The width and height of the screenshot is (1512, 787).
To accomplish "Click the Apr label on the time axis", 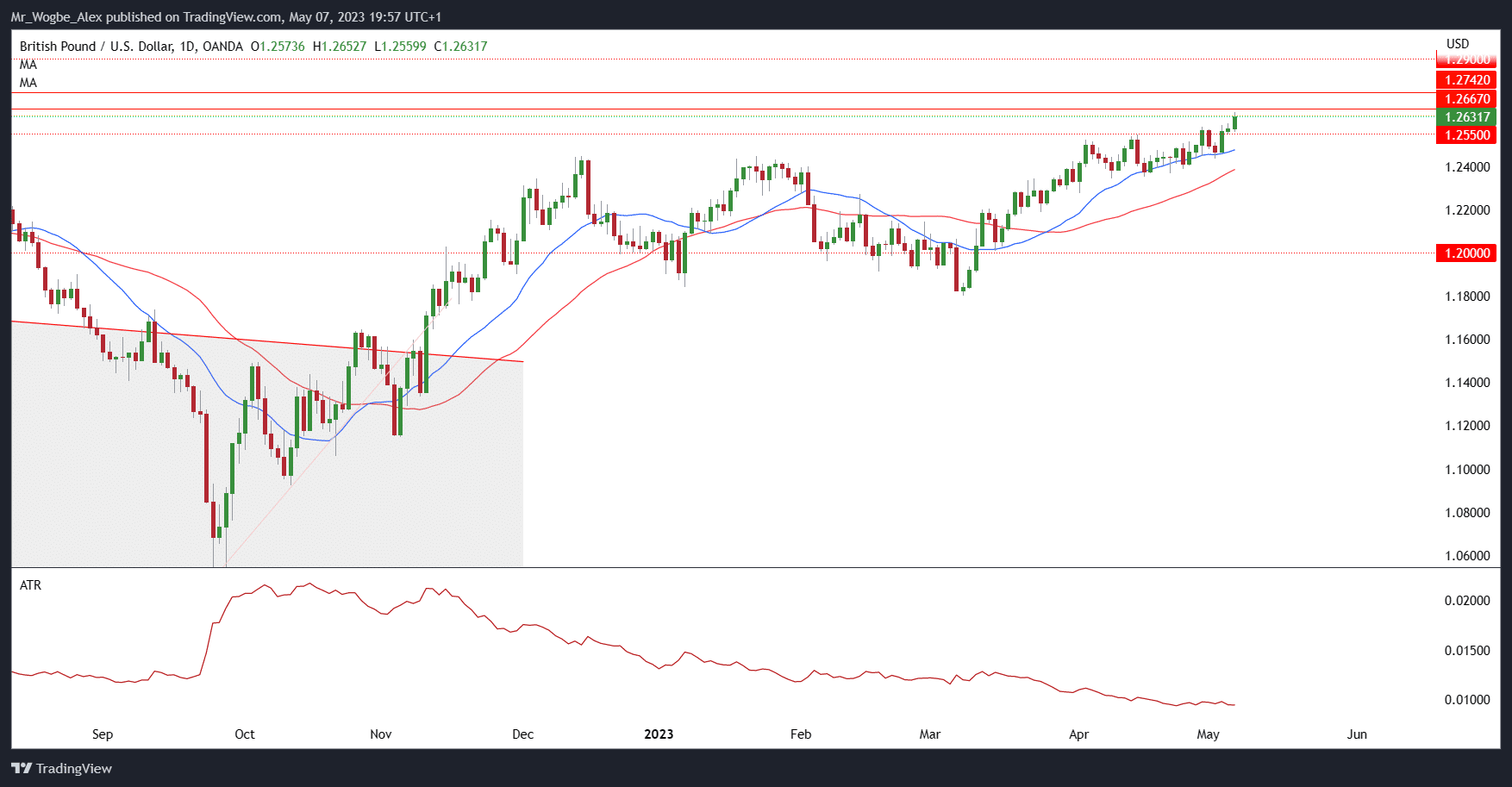I will pyautogui.click(x=1078, y=734).
